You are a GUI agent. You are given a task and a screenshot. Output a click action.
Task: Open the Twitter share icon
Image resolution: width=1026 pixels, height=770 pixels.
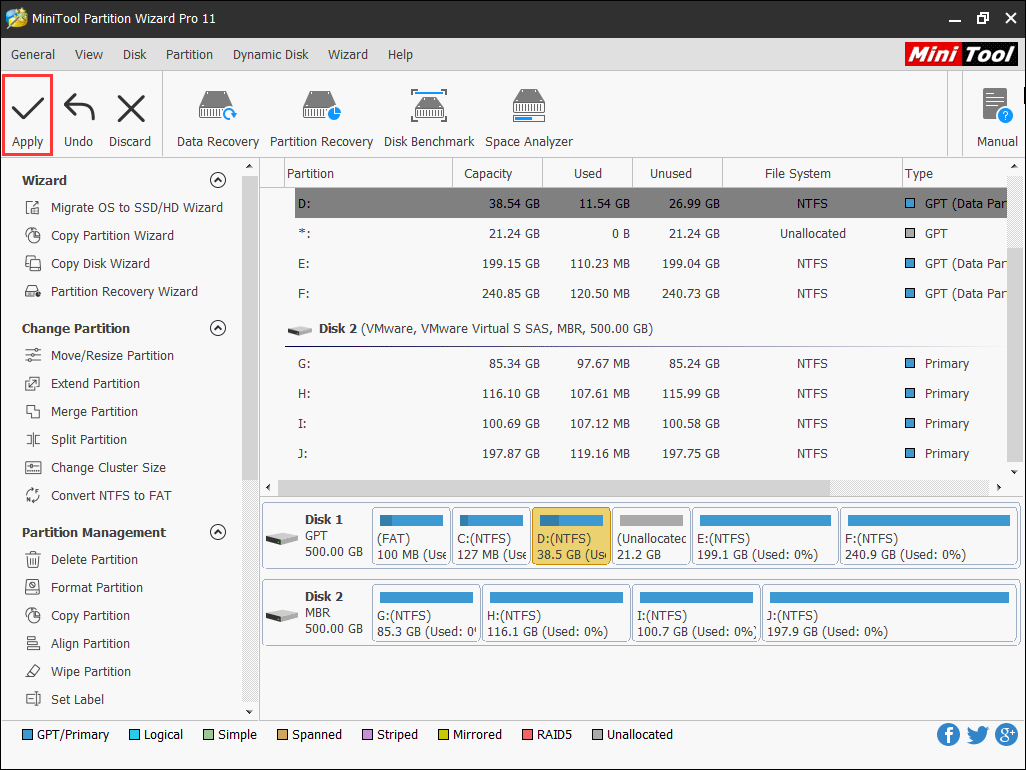pyautogui.click(x=978, y=735)
